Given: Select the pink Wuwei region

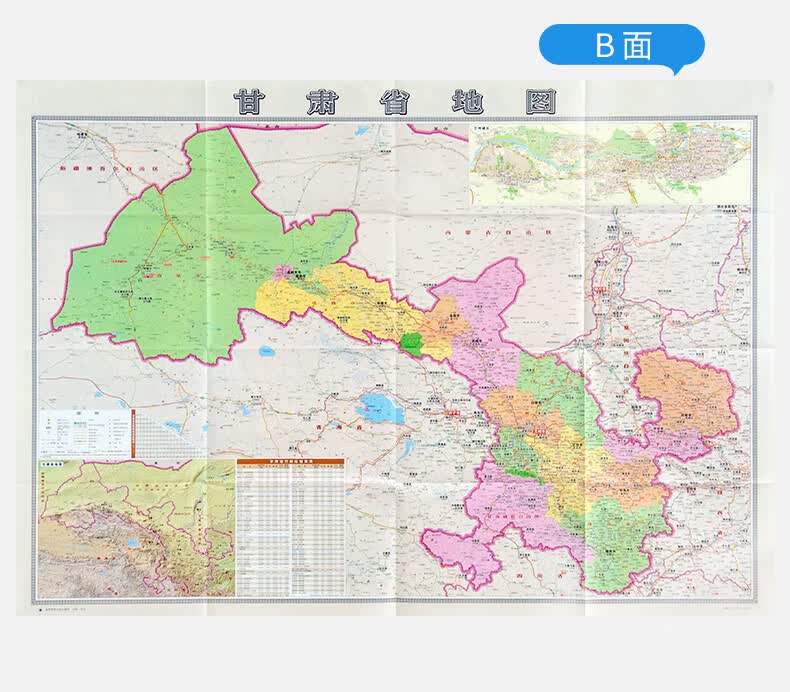Looking at the screenshot, I should pyautogui.click(x=484, y=323).
